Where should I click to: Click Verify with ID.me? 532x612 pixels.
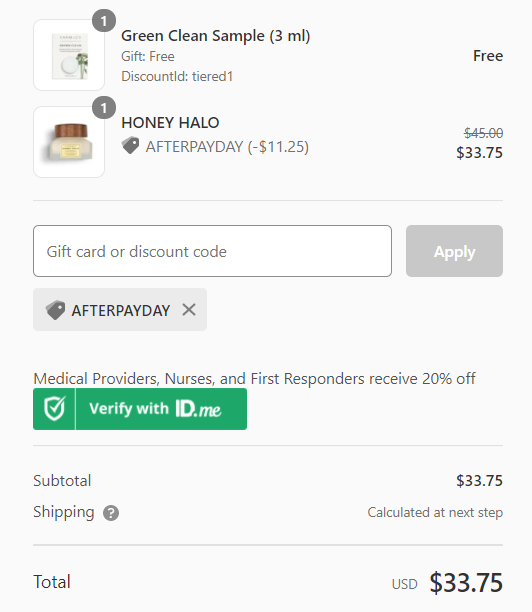point(140,409)
